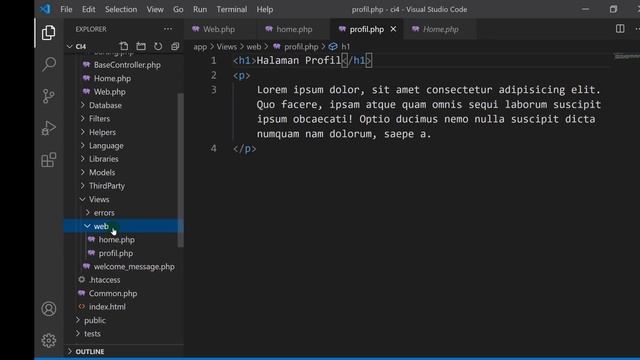Collapse all folders in Explorer
Screen dimensions: 640x360
[175, 46]
